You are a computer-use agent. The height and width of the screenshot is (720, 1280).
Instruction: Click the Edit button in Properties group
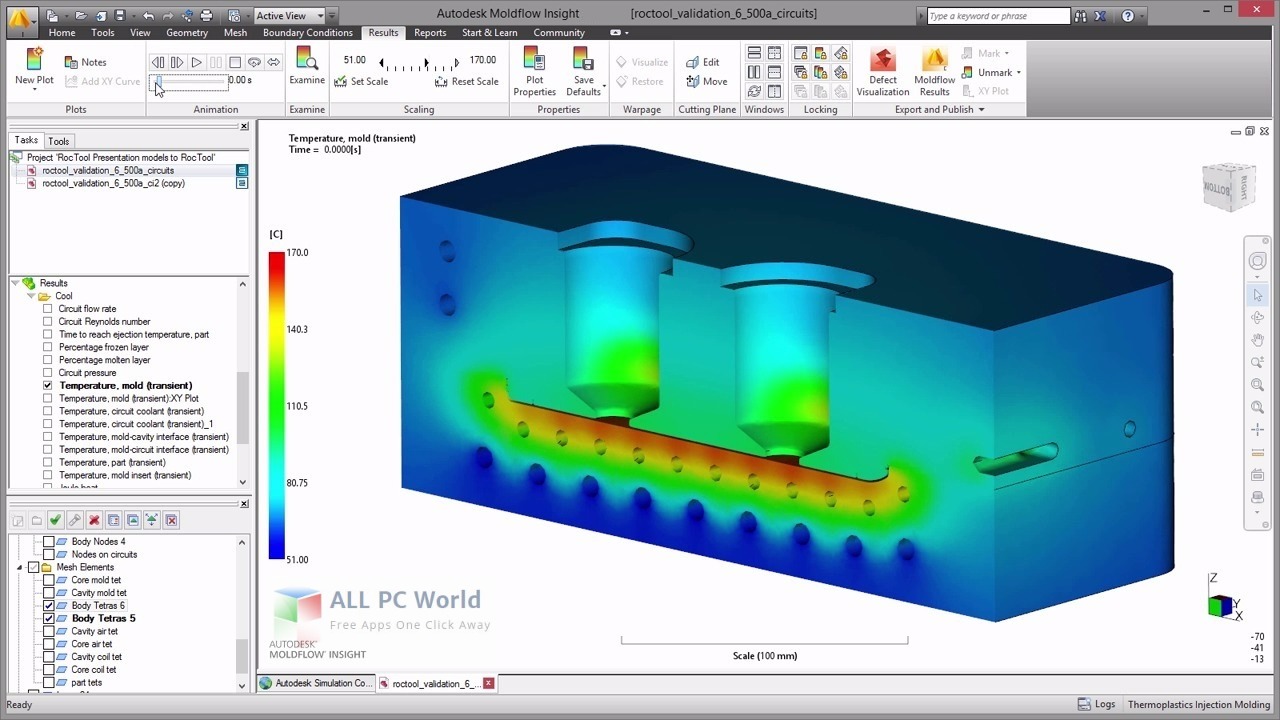click(x=704, y=61)
